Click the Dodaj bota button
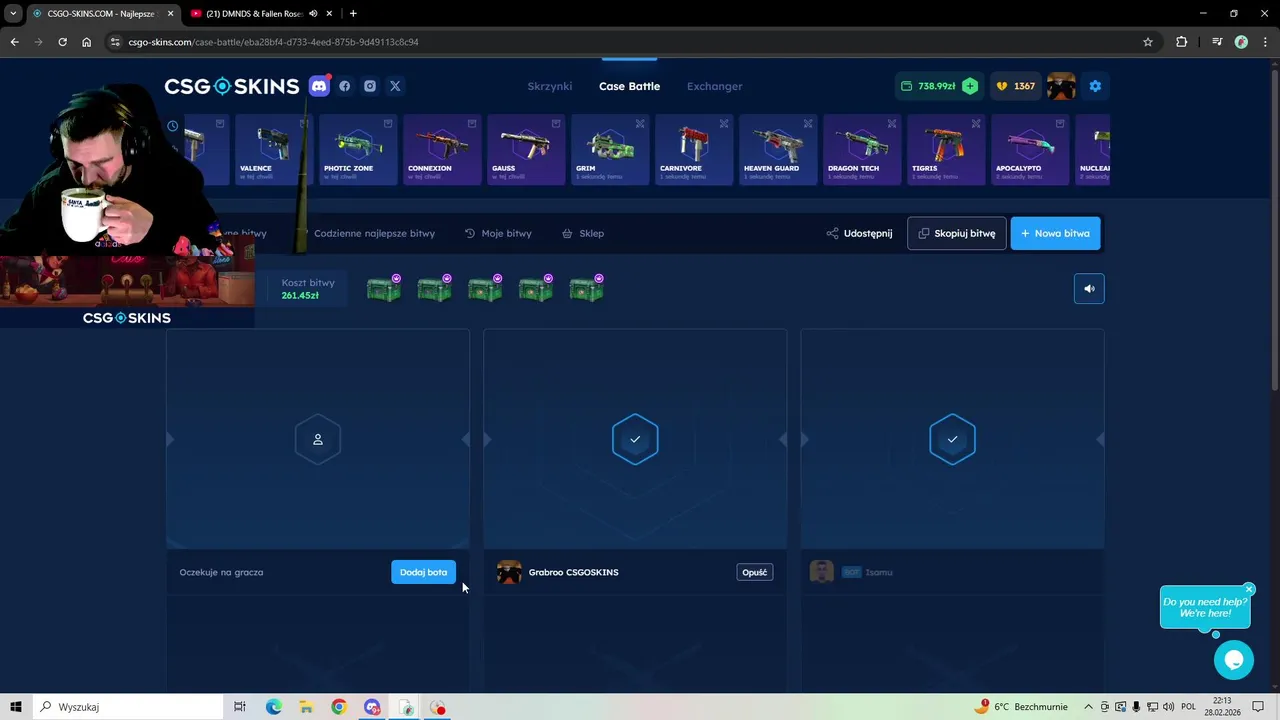1280x720 pixels. pos(423,572)
